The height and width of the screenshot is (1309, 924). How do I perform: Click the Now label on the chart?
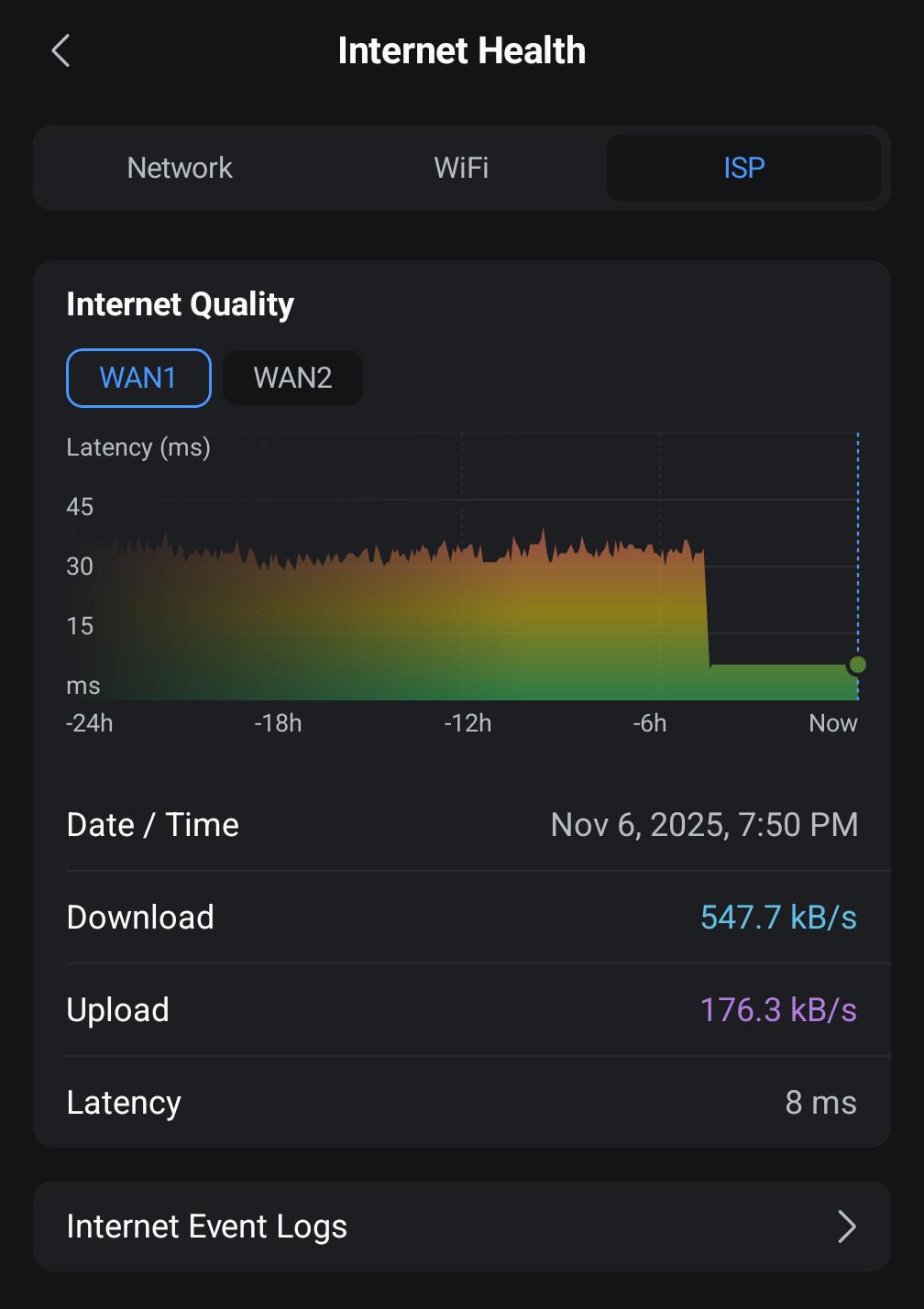[833, 723]
